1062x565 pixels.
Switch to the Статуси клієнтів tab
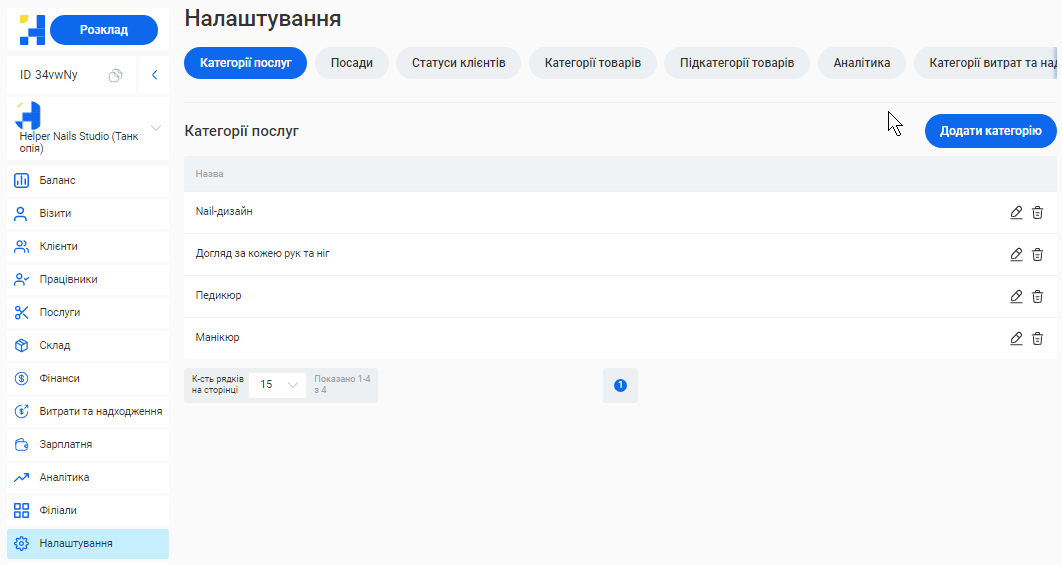point(458,63)
